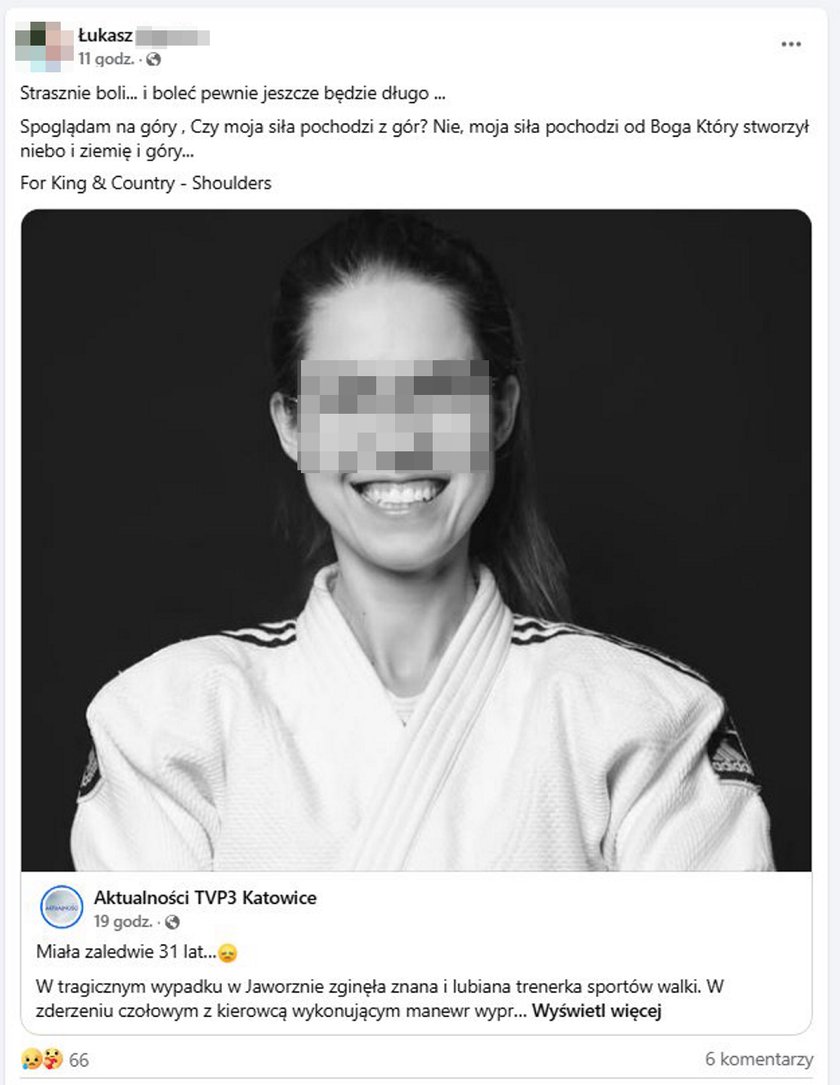Click the 11 godz. post timestamp
Viewport: 840px width, 1085px height.
pyautogui.click(x=106, y=60)
